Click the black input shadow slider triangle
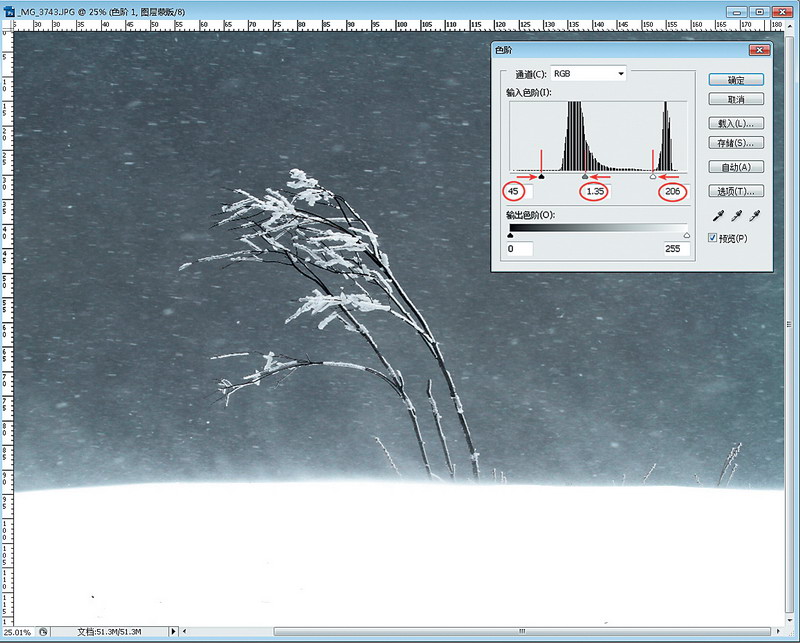The image size is (800, 643). [x=541, y=176]
